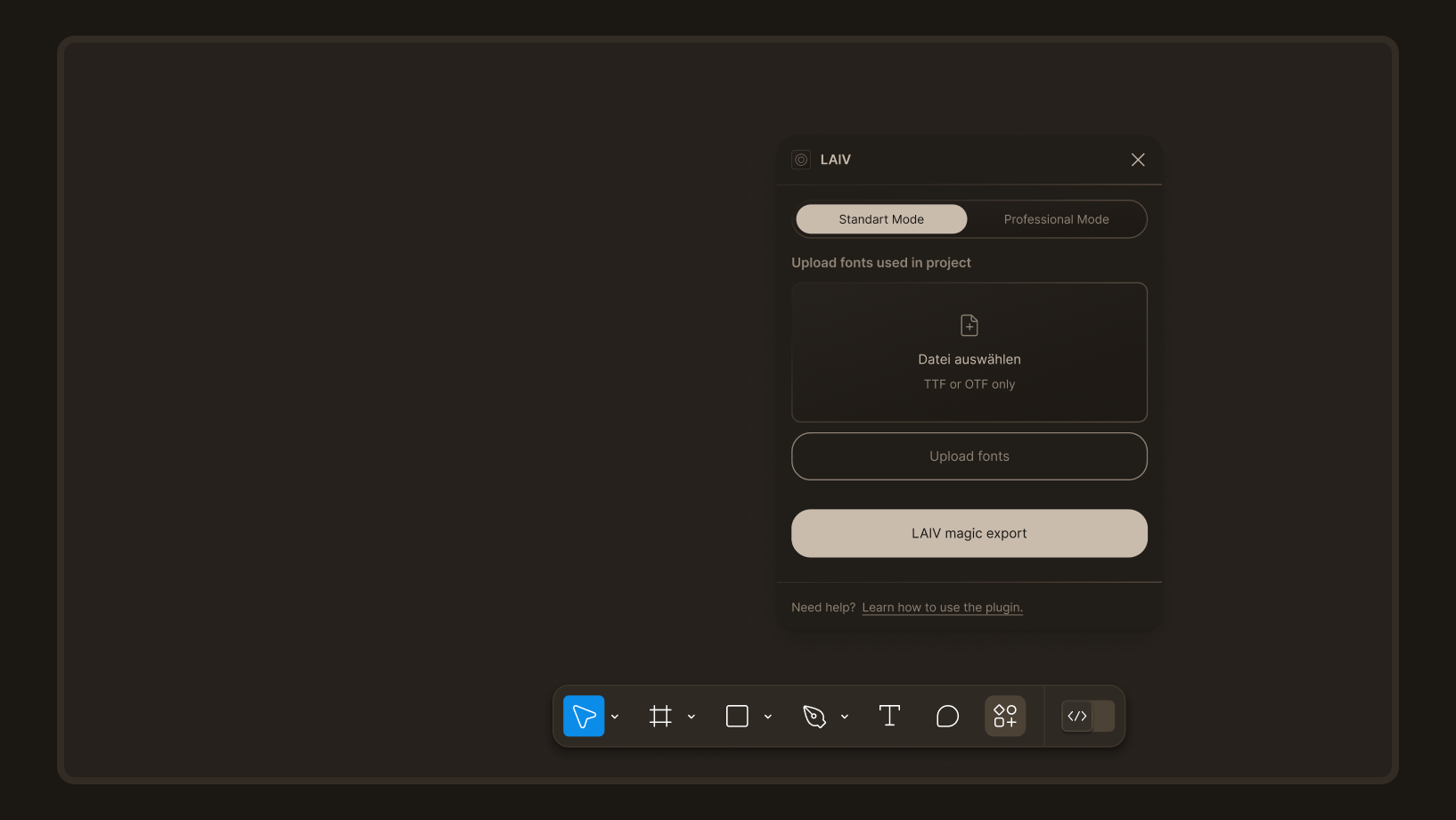Open Learn how to use the plugin link
The image size is (1456, 820).
point(943,608)
